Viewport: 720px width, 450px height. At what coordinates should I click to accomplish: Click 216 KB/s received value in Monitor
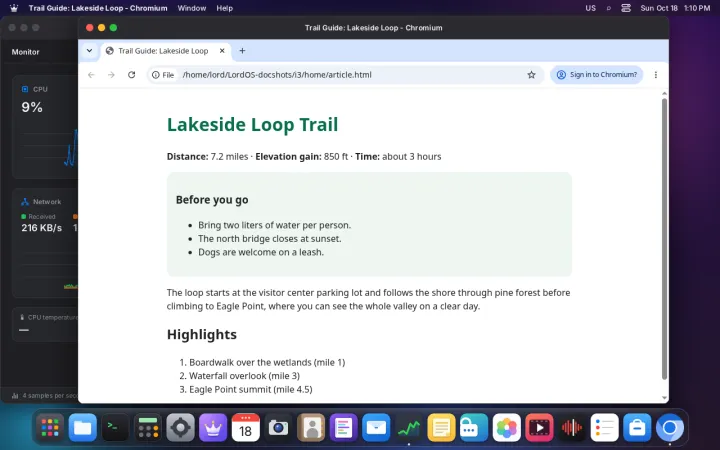pos(41,228)
